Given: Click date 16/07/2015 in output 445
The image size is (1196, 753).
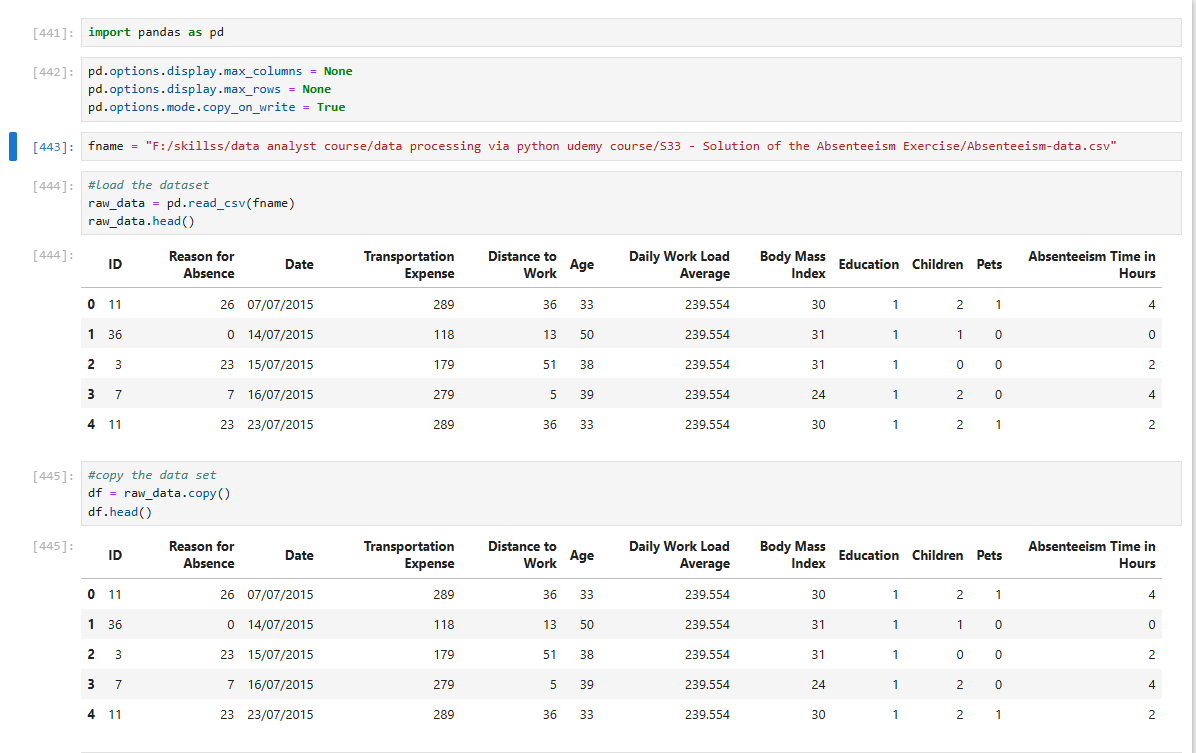Looking at the screenshot, I should (x=280, y=684).
